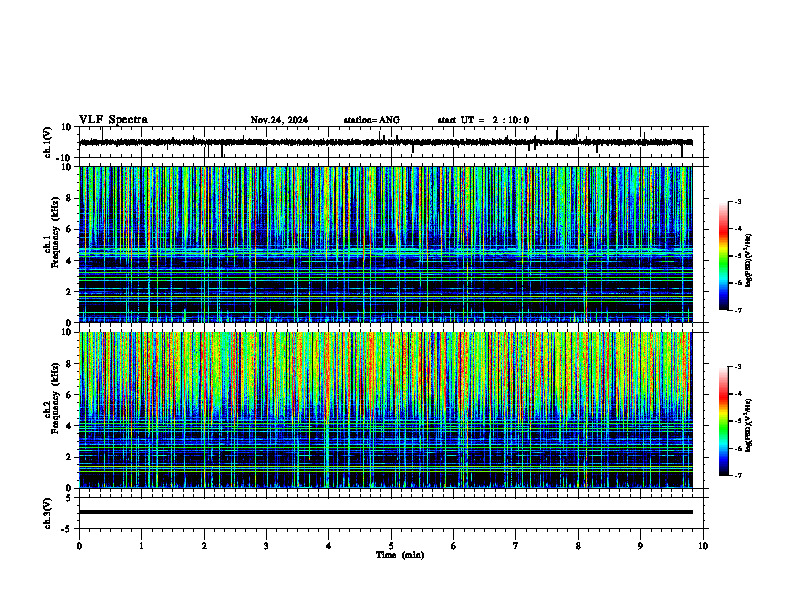Click the time axis tick label "5"
The height and width of the screenshot is (612, 792).
pyautogui.click(x=391, y=546)
